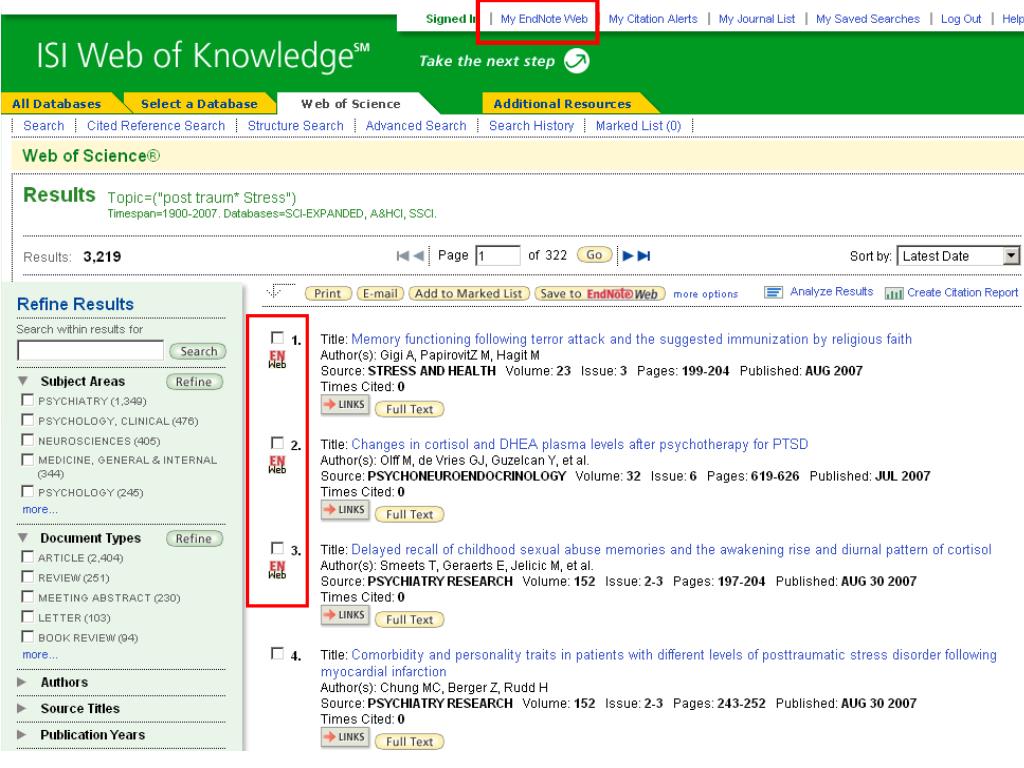Click the page number input field
1024x768 pixels.
pyautogui.click(x=498, y=255)
